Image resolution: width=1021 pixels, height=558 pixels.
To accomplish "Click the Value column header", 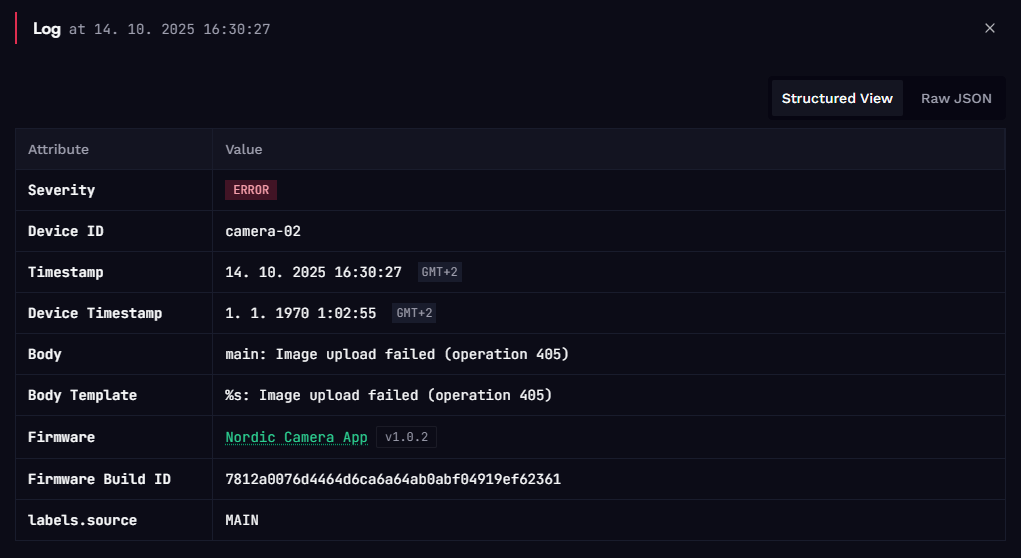I will [x=244, y=149].
